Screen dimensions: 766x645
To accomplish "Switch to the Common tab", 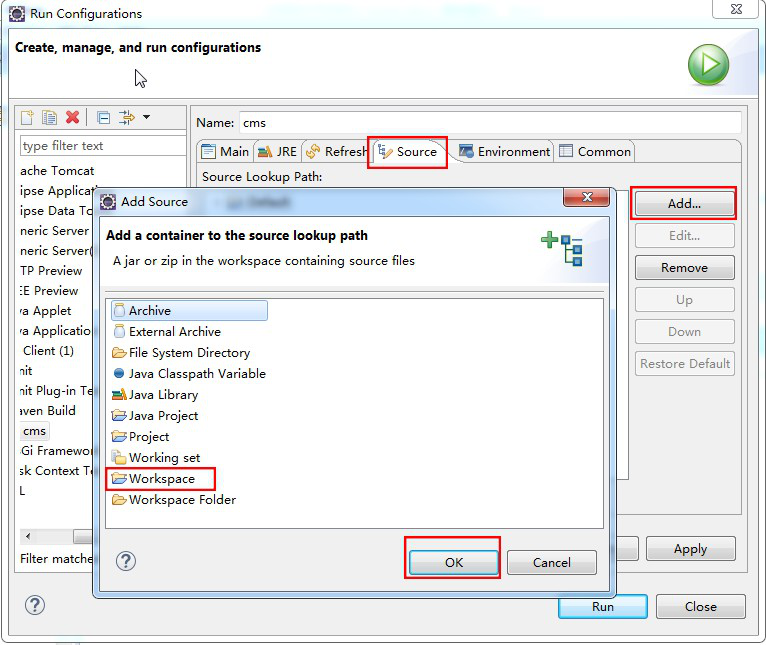I will 595,151.
